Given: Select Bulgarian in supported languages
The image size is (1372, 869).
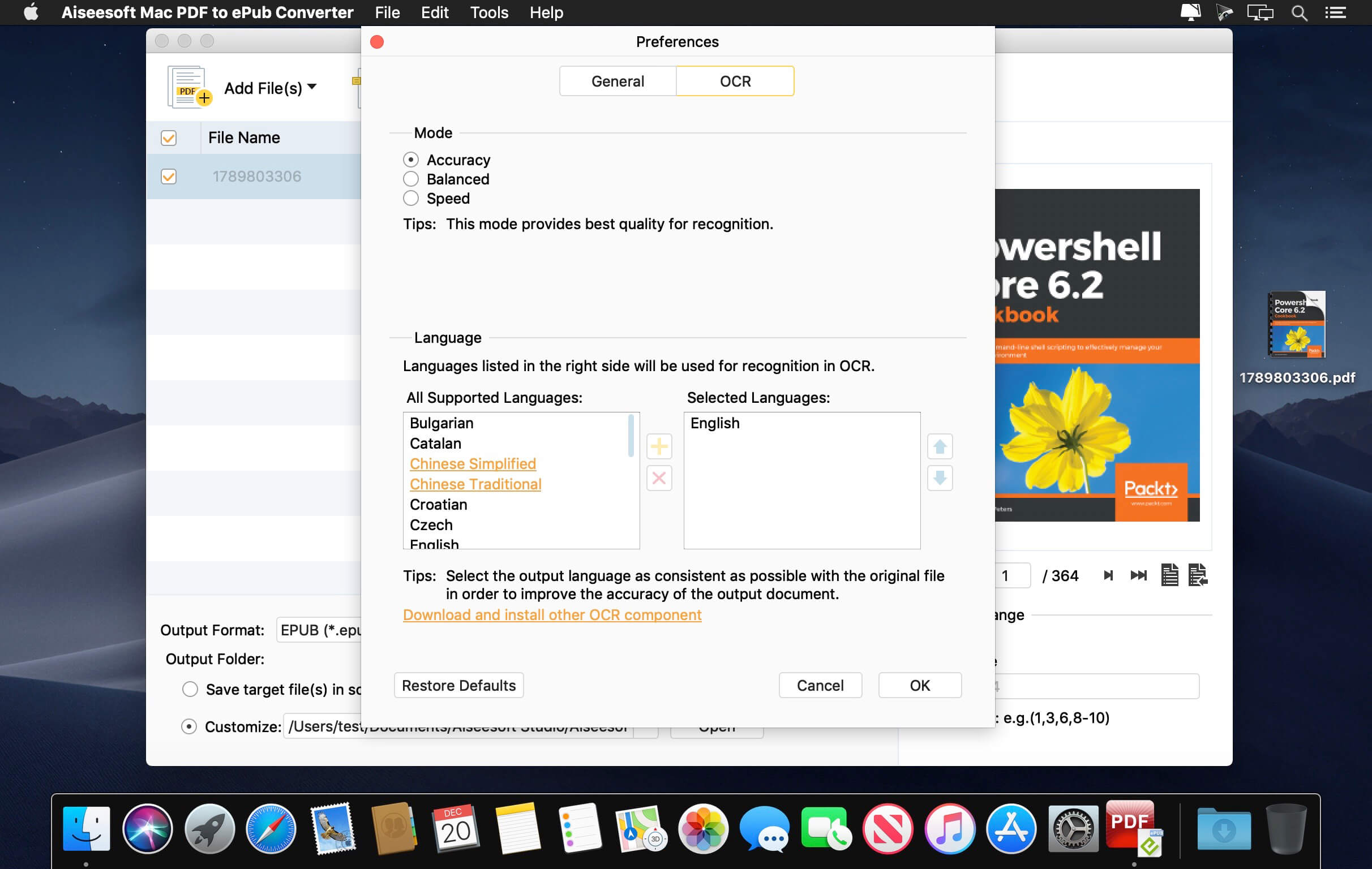Looking at the screenshot, I should click(x=441, y=423).
